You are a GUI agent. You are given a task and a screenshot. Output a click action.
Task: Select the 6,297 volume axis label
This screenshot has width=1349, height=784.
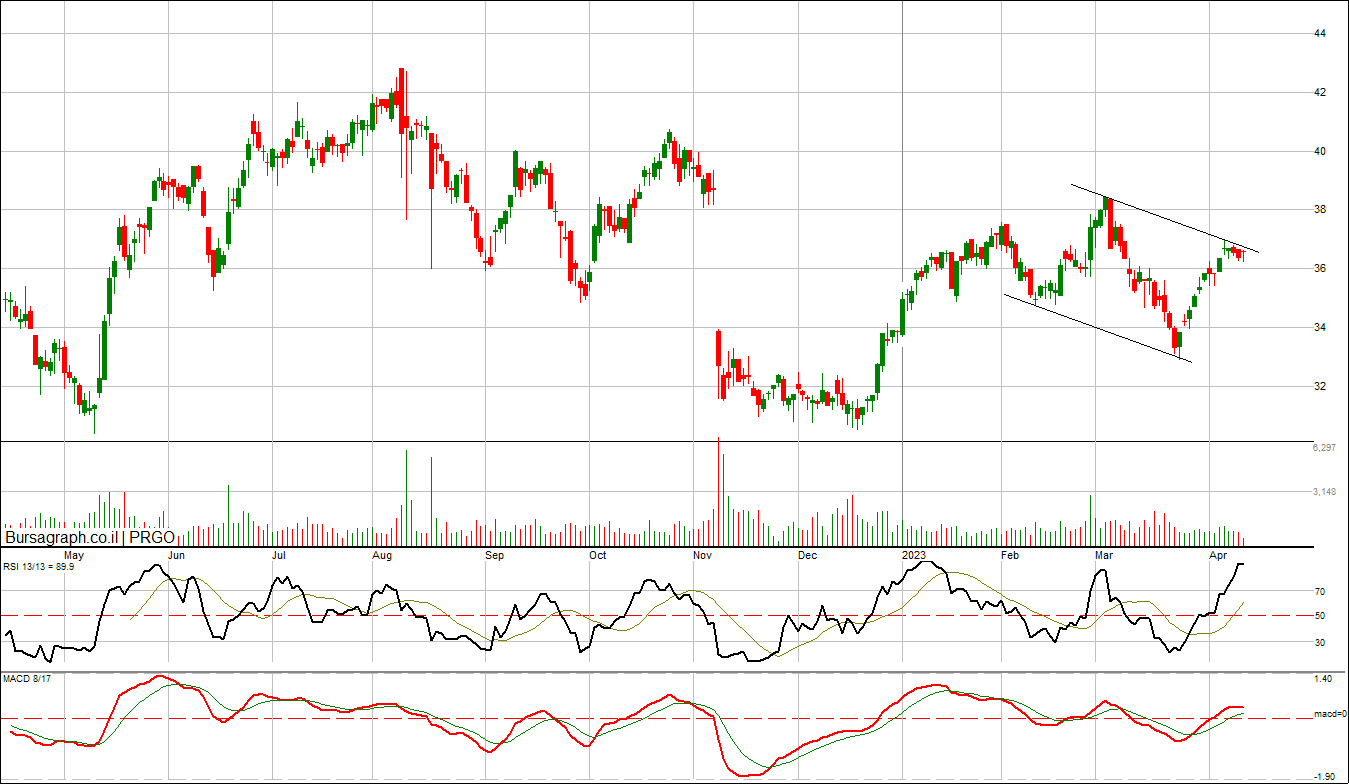pyautogui.click(x=1324, y=448)
